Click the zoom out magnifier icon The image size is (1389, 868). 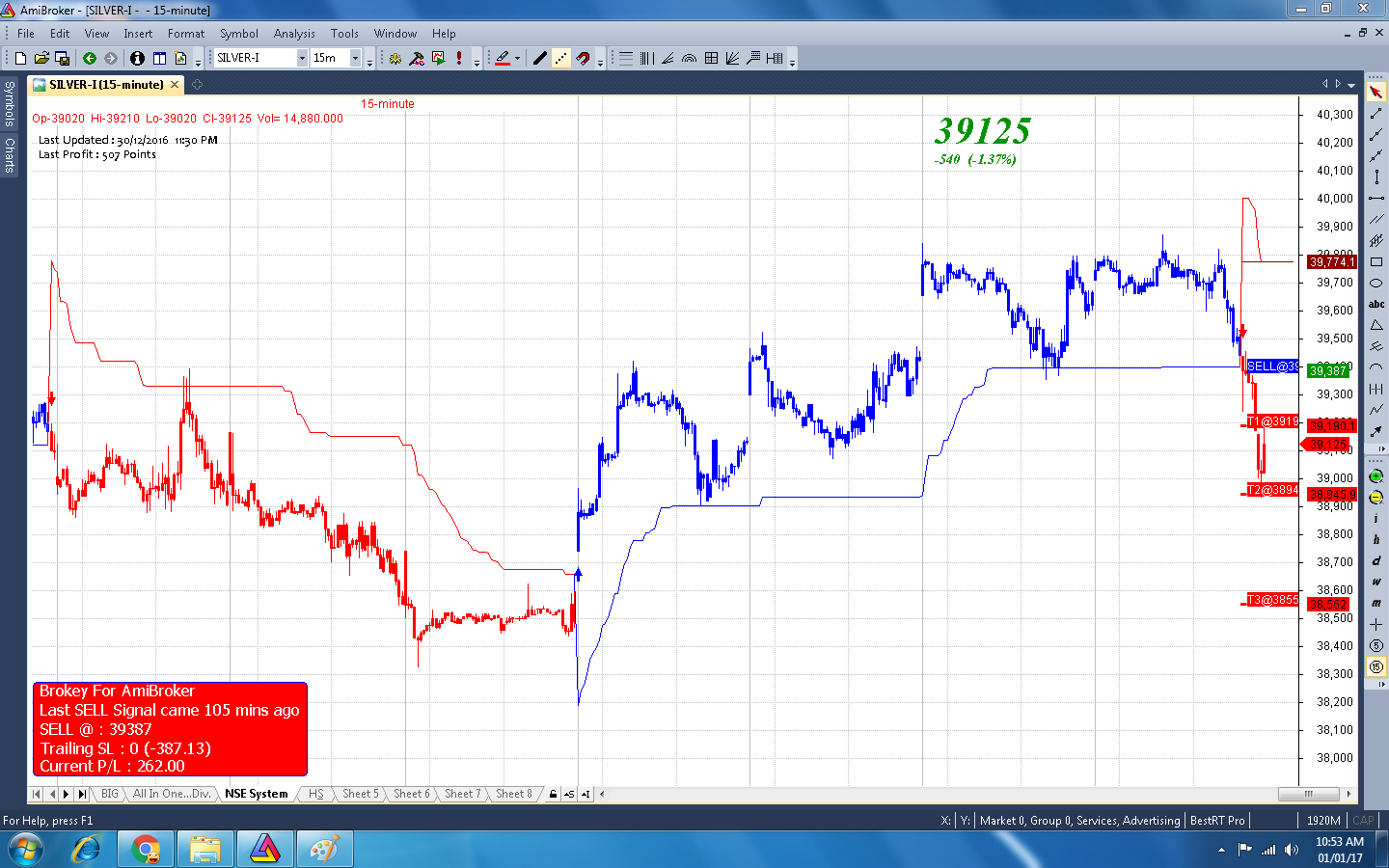[1376, 498]
